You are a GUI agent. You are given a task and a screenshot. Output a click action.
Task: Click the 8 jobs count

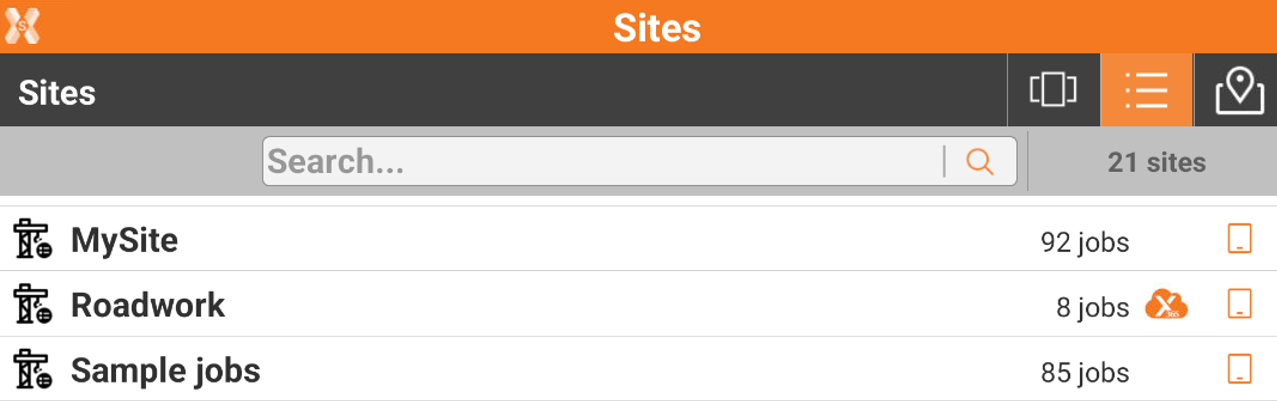pos(1092,307)
